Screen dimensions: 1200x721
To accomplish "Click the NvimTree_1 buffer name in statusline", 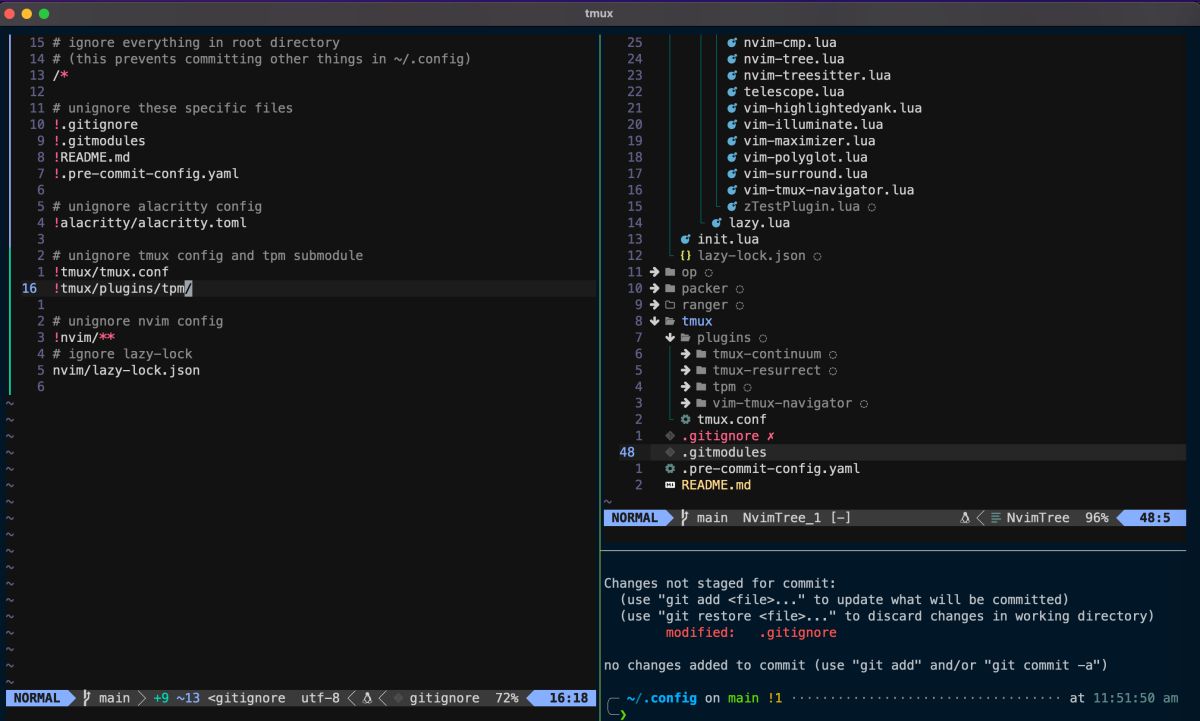I will (782, 518).
